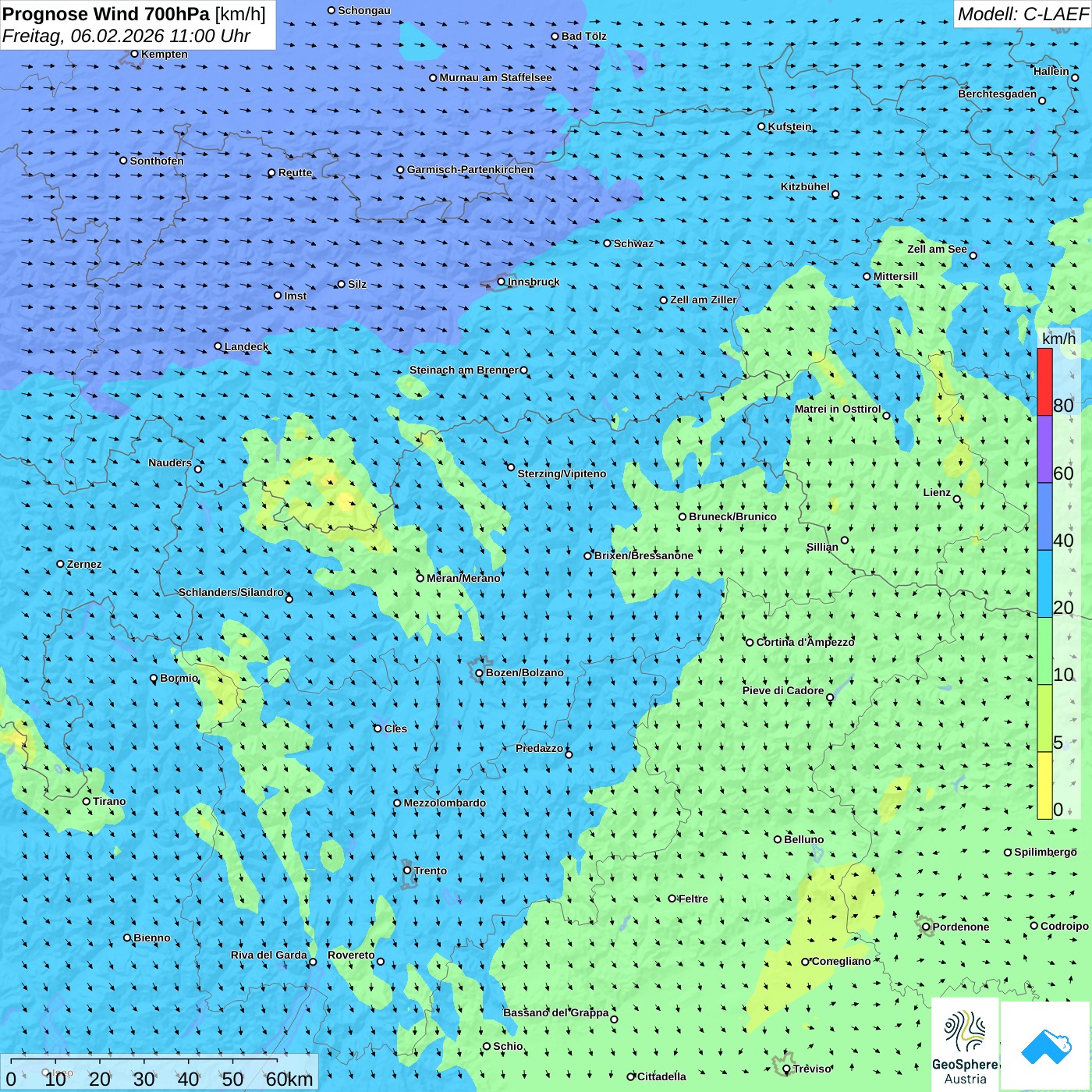
Task: Click the Trento city marker
Action: click(407, 870)
